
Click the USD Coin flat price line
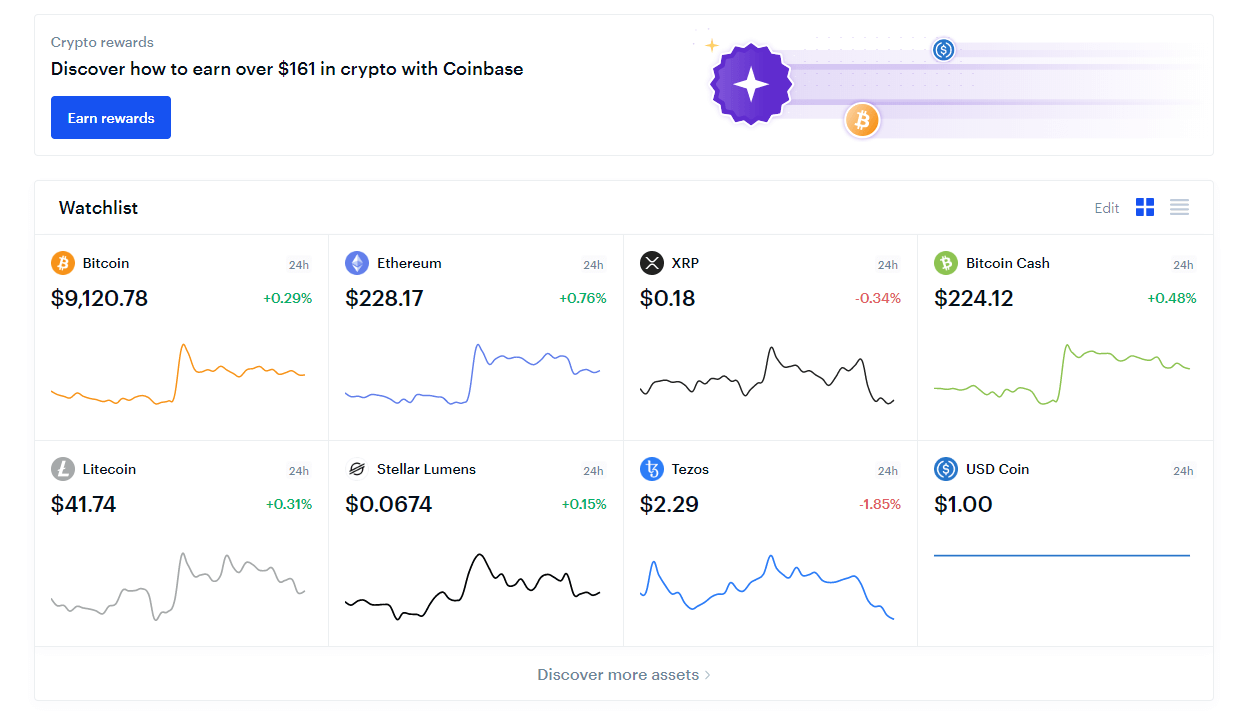coord(1061,555)
